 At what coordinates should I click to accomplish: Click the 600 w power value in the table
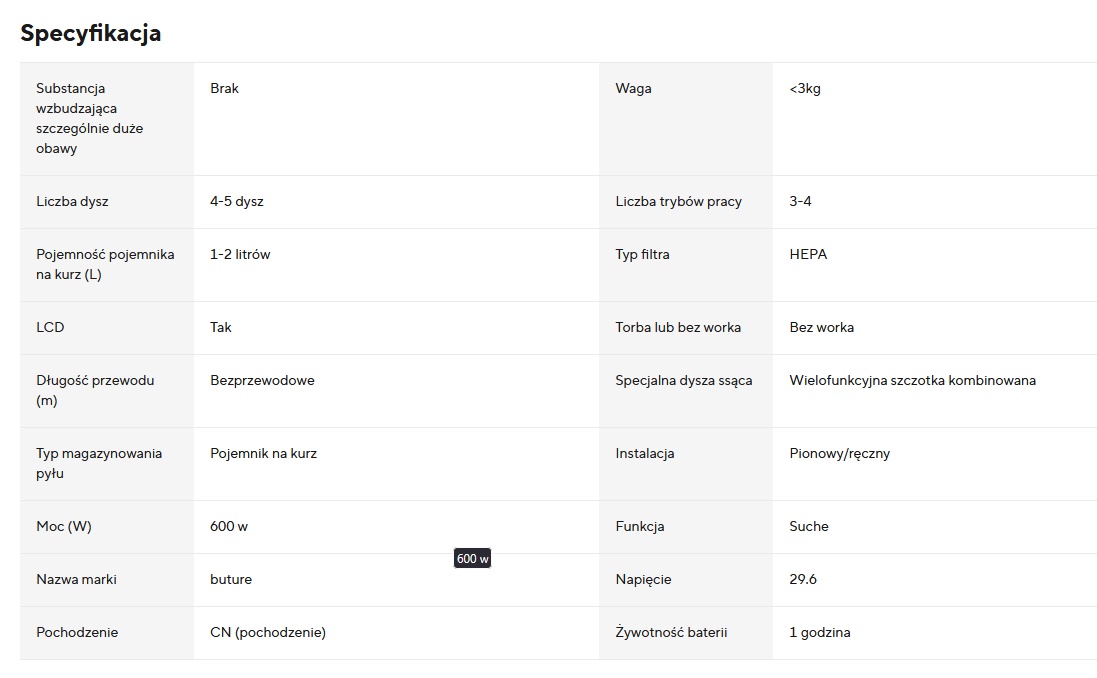point(229,526)
